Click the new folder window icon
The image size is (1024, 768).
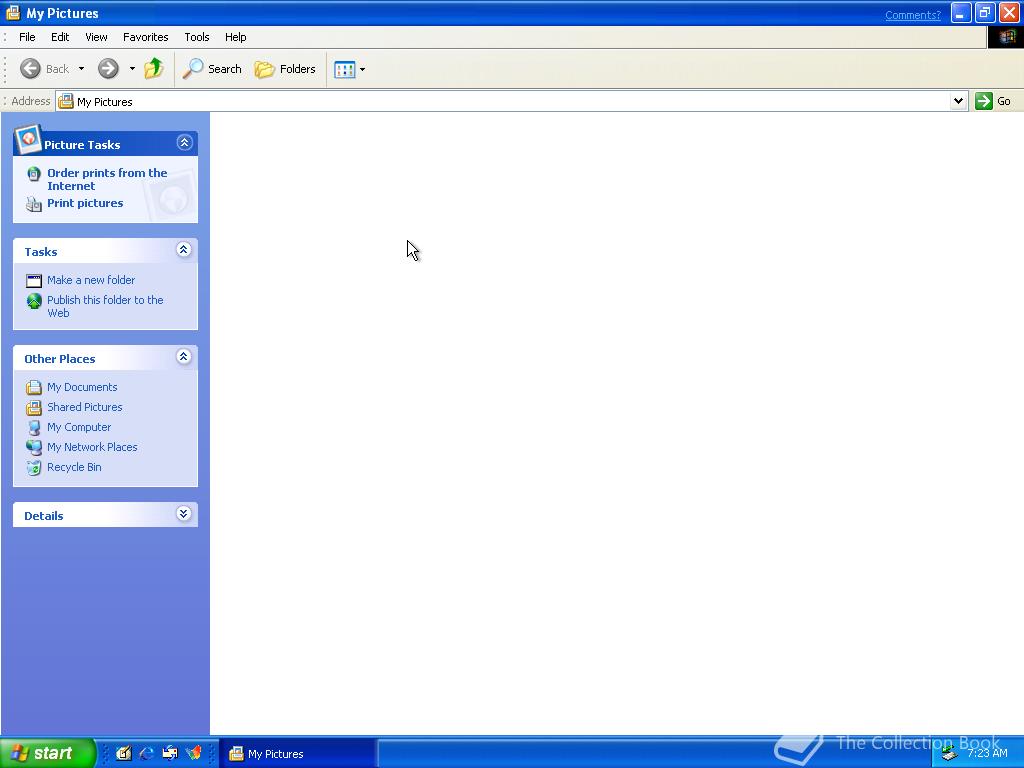pos(34,281)
